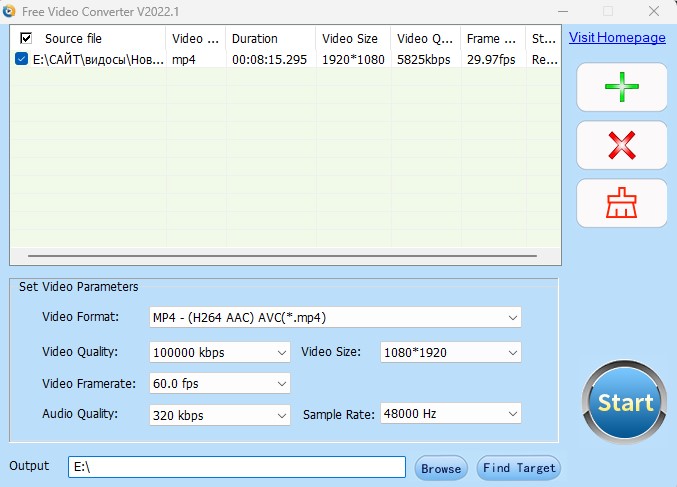Click the Browse button

tap(441, 468)
